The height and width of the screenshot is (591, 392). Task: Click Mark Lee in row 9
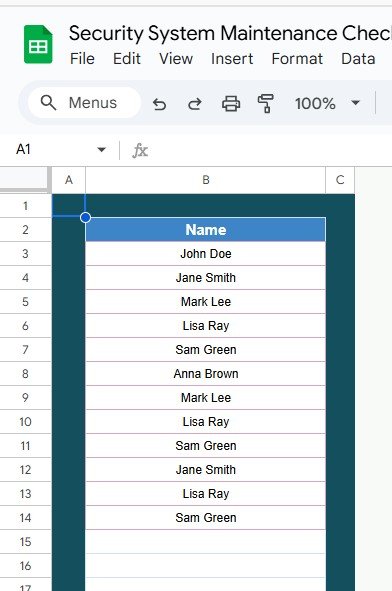(x=205, y=398)
